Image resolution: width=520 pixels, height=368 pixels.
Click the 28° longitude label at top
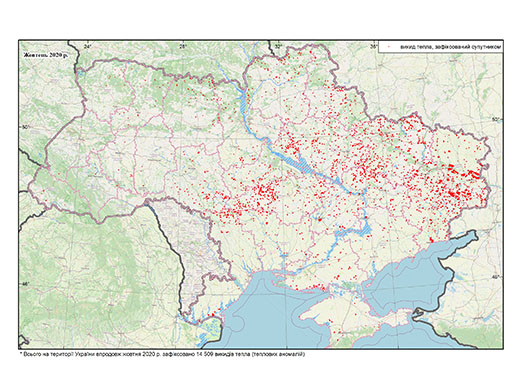pyautogui.click(x=183, y=46)
